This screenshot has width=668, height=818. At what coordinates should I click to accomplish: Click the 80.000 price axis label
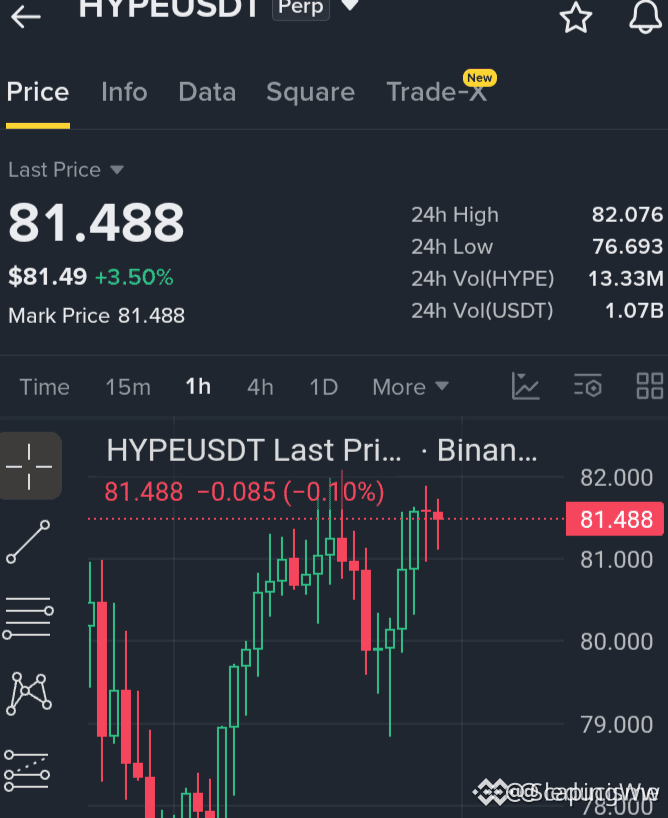[616, 642]
